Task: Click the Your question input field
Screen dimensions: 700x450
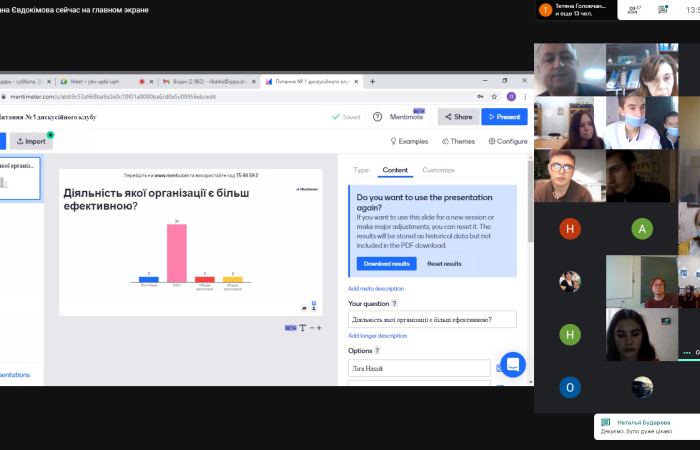Action: pyautogui.click(x=432, y=319)
